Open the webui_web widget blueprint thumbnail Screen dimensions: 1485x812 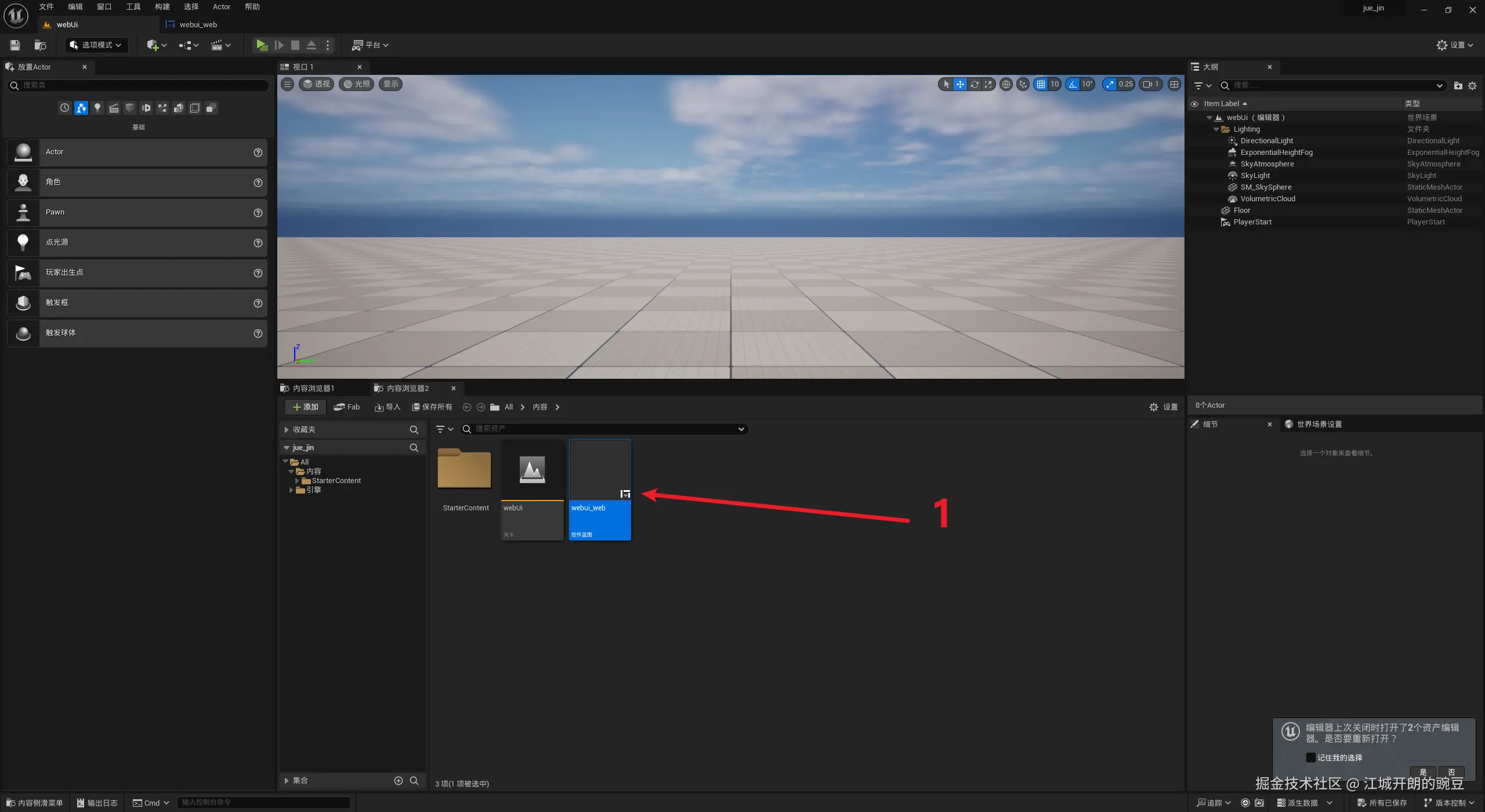coord(600,470)
